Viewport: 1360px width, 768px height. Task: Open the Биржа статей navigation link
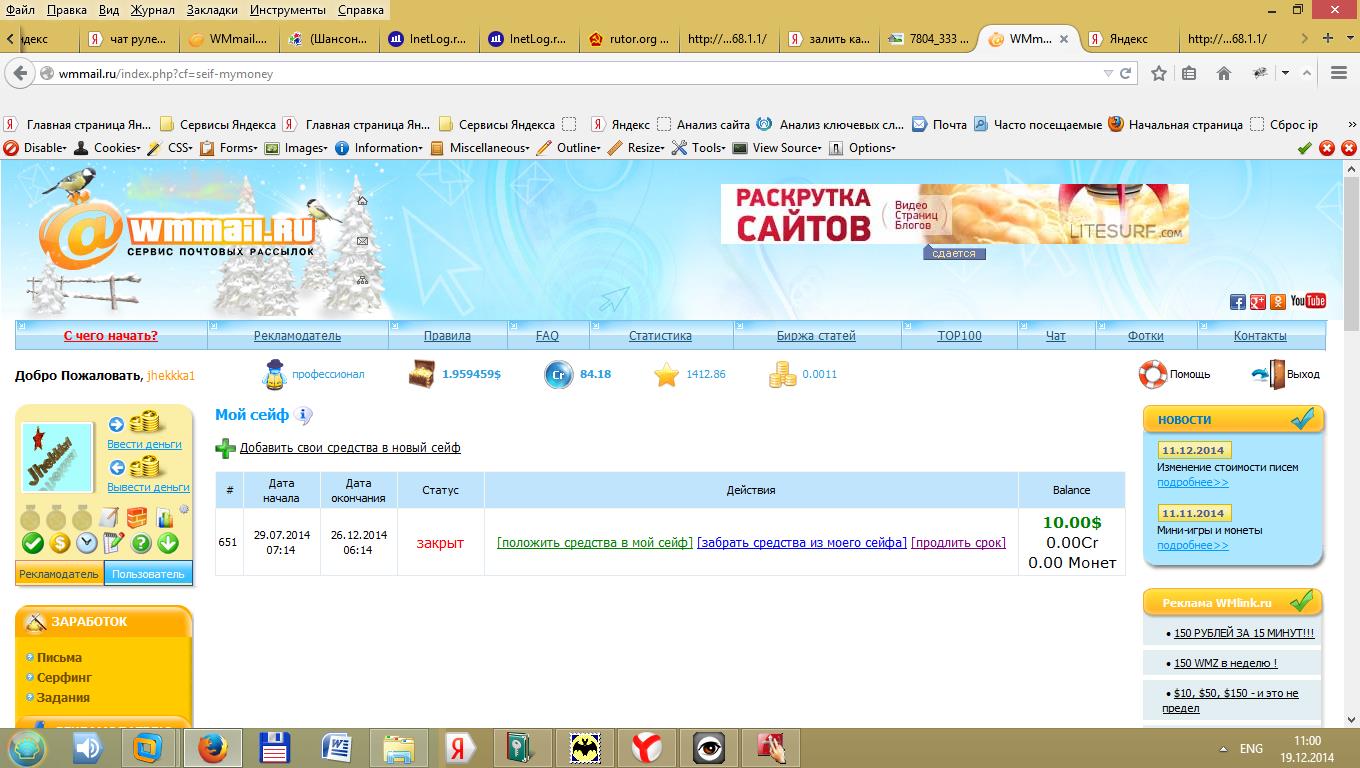click(x=816, y=336)
